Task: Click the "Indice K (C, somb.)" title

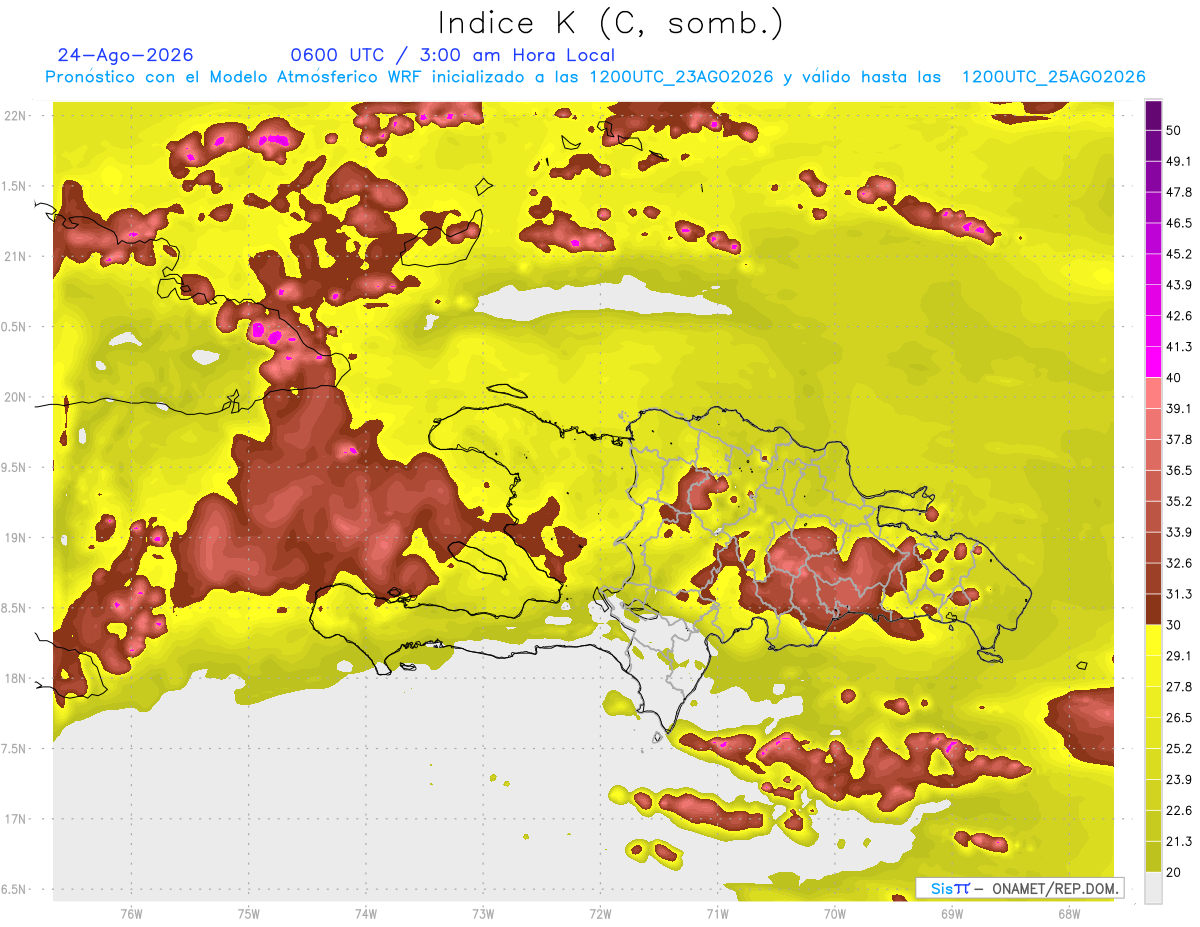Action: pos(611,23)
